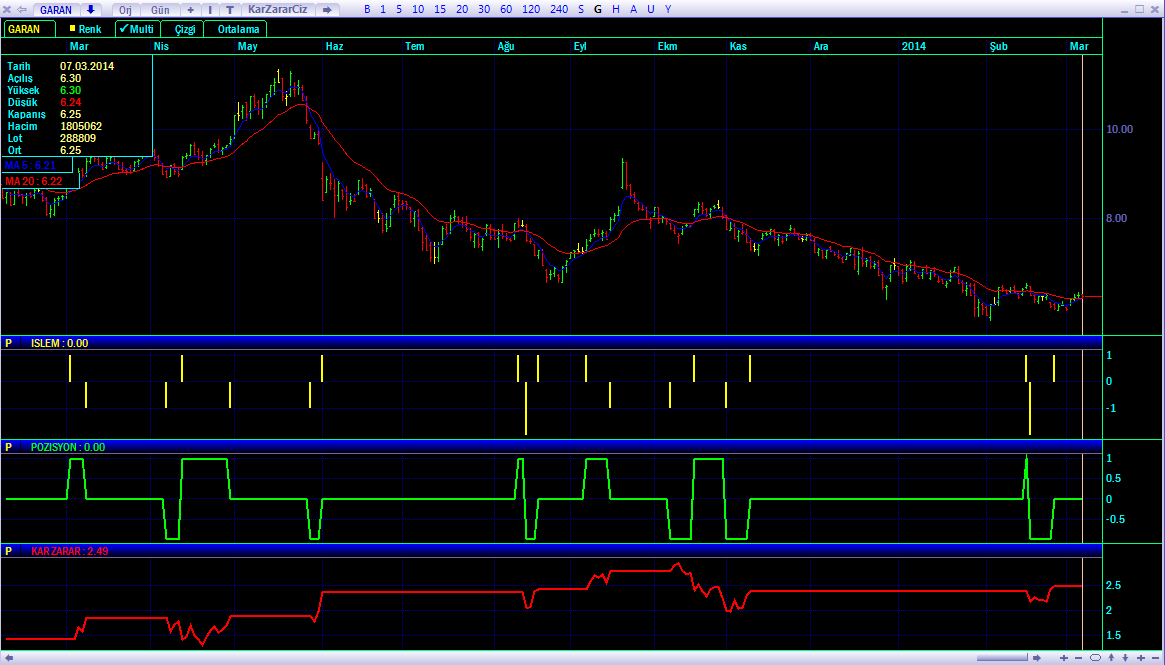The width and height of the screenshot is (1165, 665).
Task: Select the S timeframe button
Action: click(x=580, y=10)
